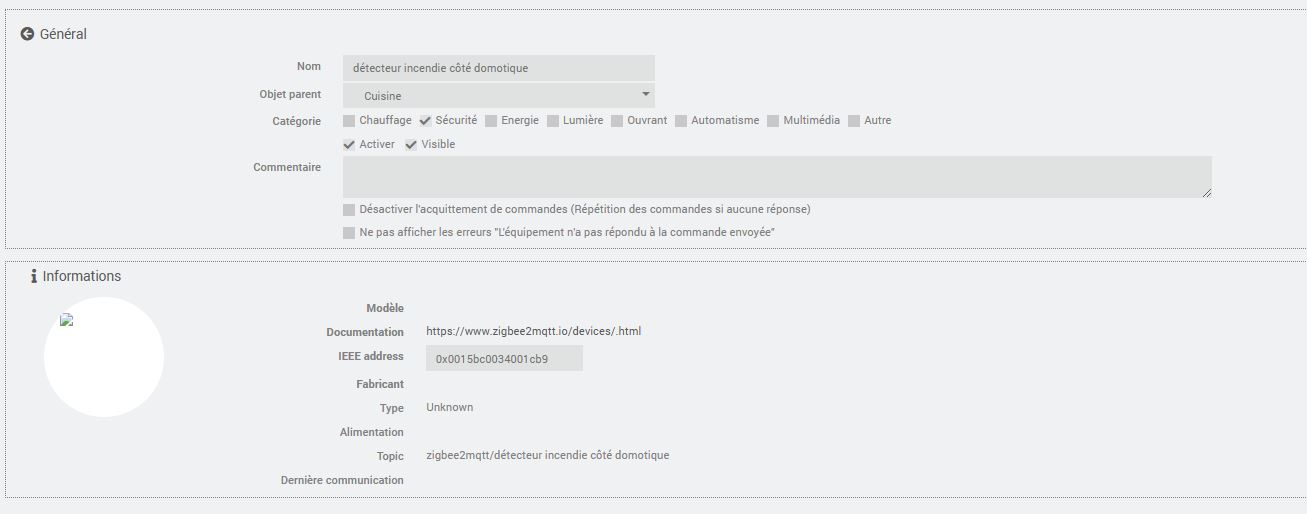Enable the Automatisme category checkbox

681,121
